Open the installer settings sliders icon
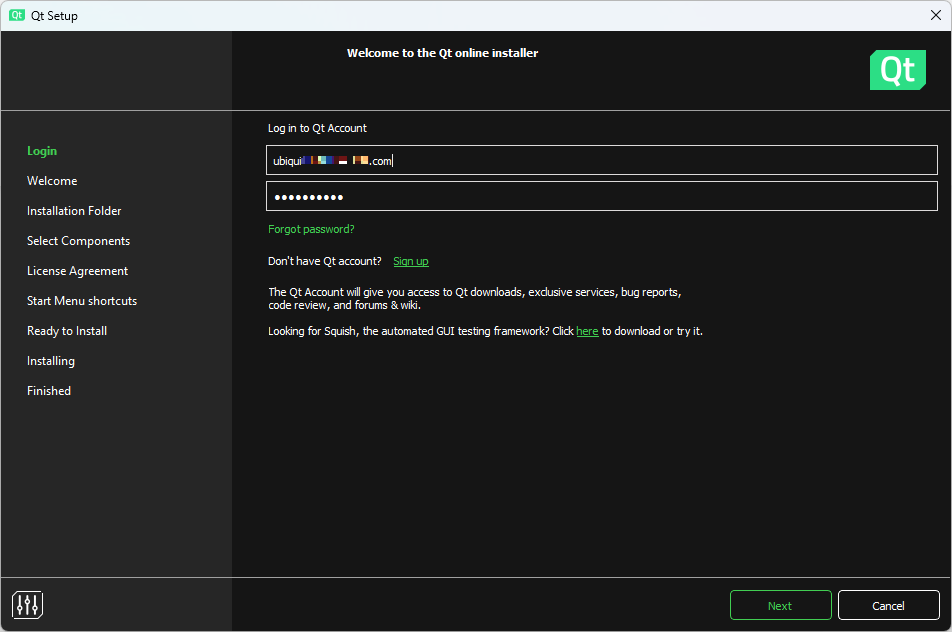Screen dimensions: 952x632 (27, 605)
